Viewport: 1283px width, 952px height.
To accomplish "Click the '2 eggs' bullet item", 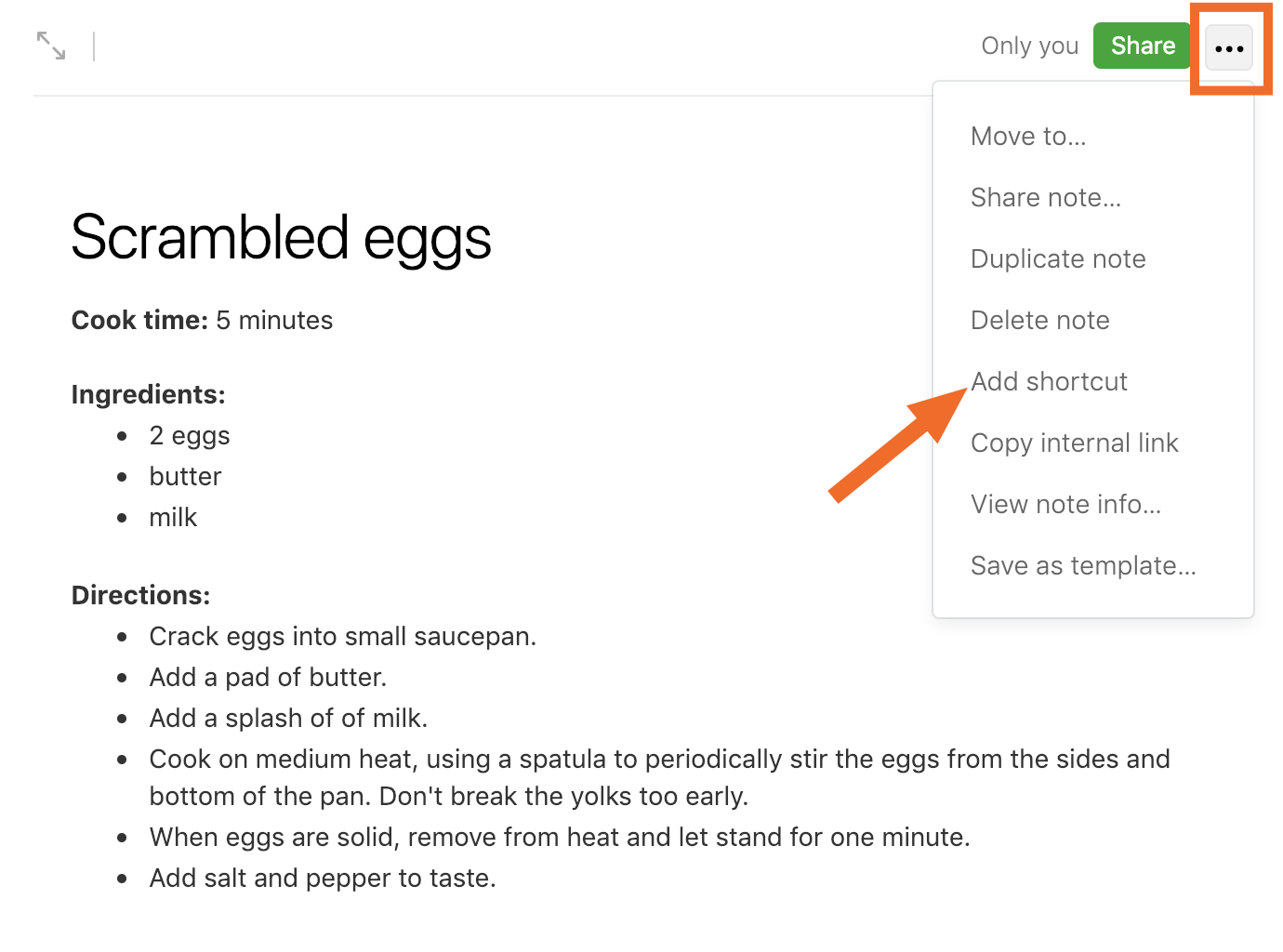I will (x=190, y=435).
